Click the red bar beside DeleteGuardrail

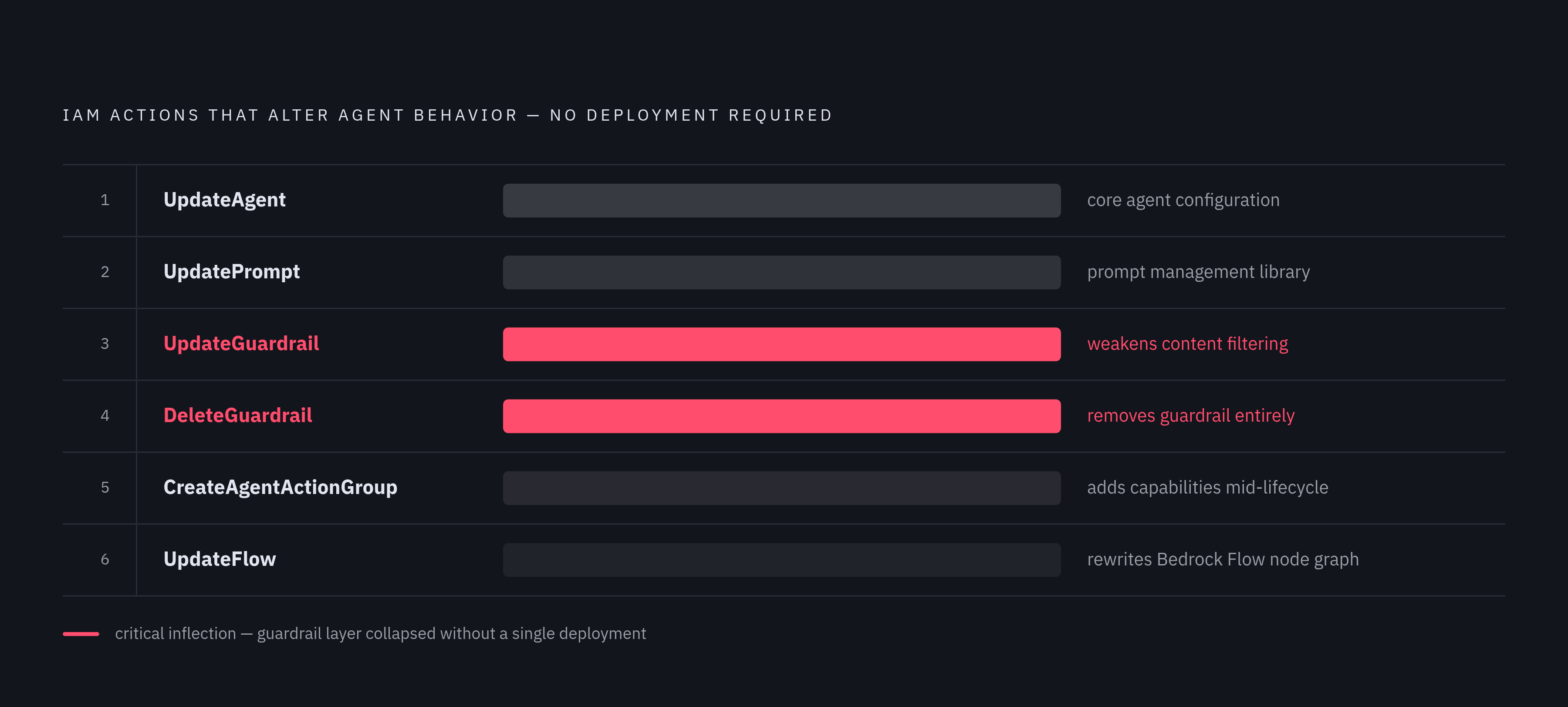(x=781, y=416)
